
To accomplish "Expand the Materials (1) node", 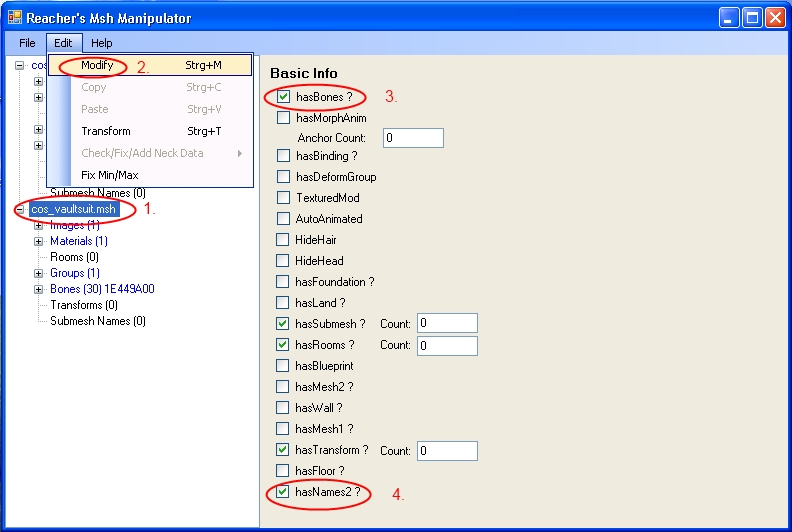I will (x=39, y=241).
